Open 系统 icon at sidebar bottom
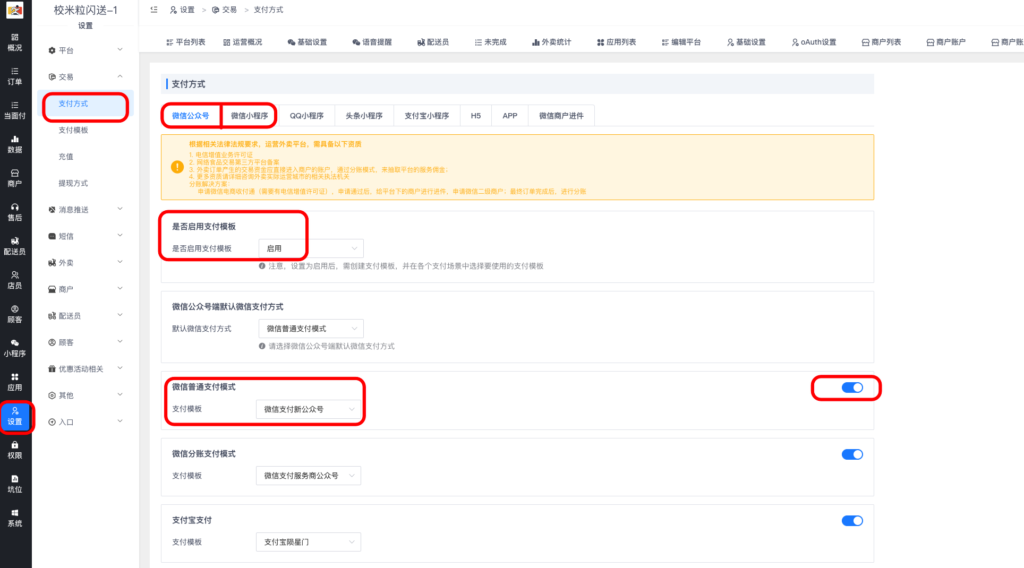This screenshot has height=568, width=1024. point(15,517)
